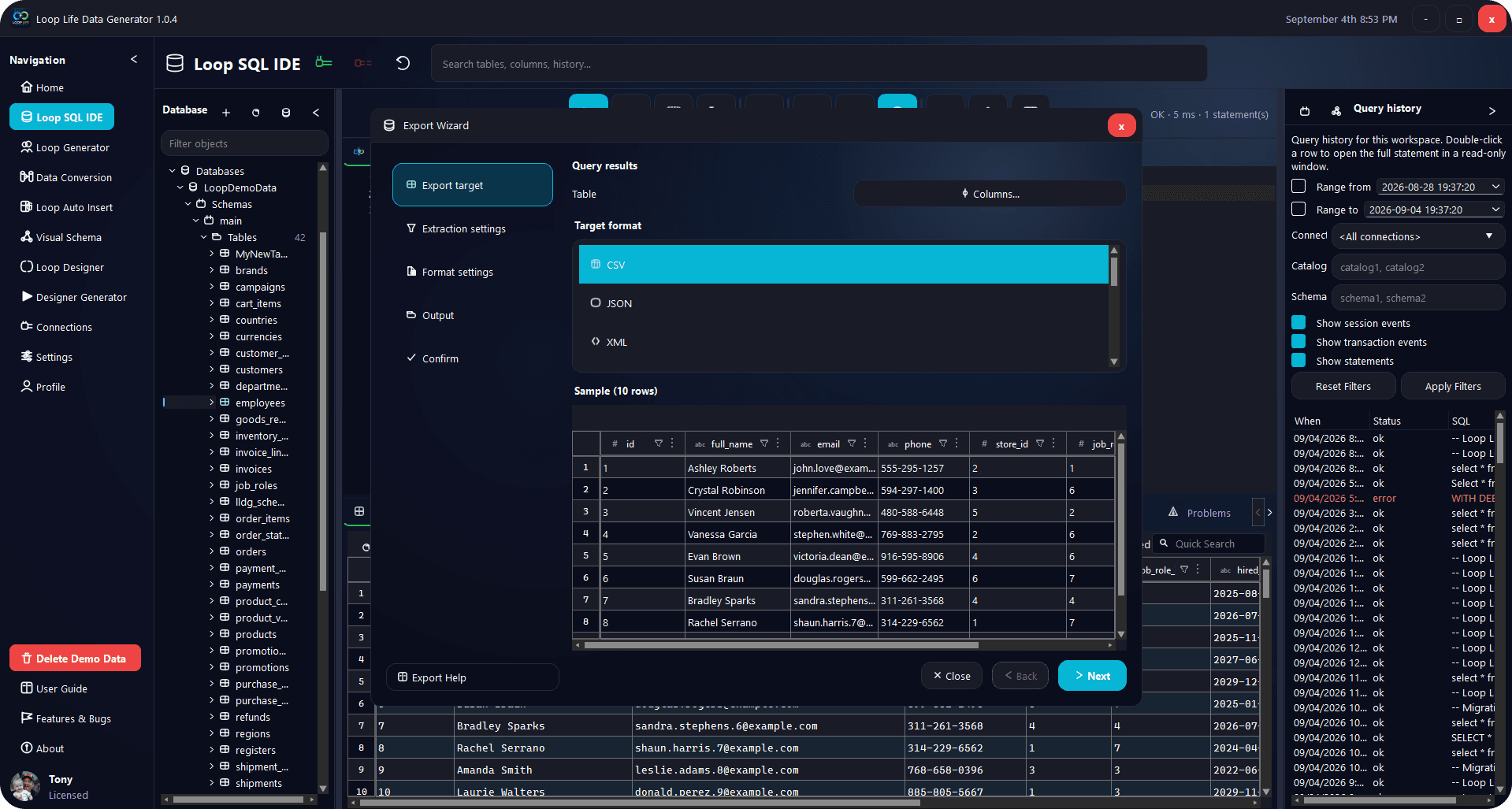
Task: Toggle Show statements
Action: [x=1299, y=360]
